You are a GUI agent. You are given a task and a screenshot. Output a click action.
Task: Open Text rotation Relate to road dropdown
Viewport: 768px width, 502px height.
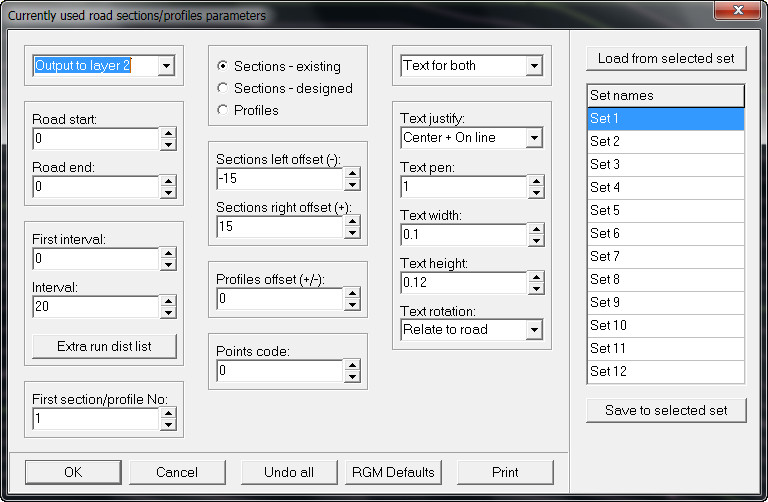pyautogui.click(x=534, y=330)
